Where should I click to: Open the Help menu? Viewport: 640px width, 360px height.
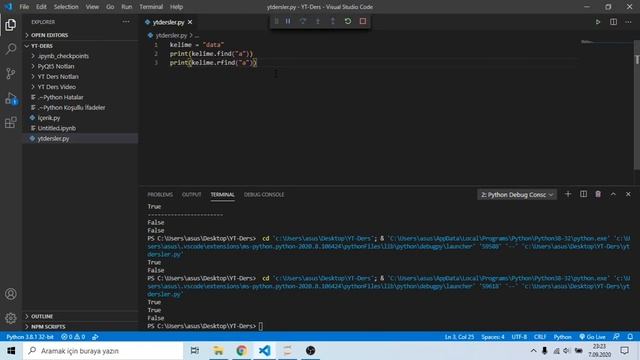[176, 7]
